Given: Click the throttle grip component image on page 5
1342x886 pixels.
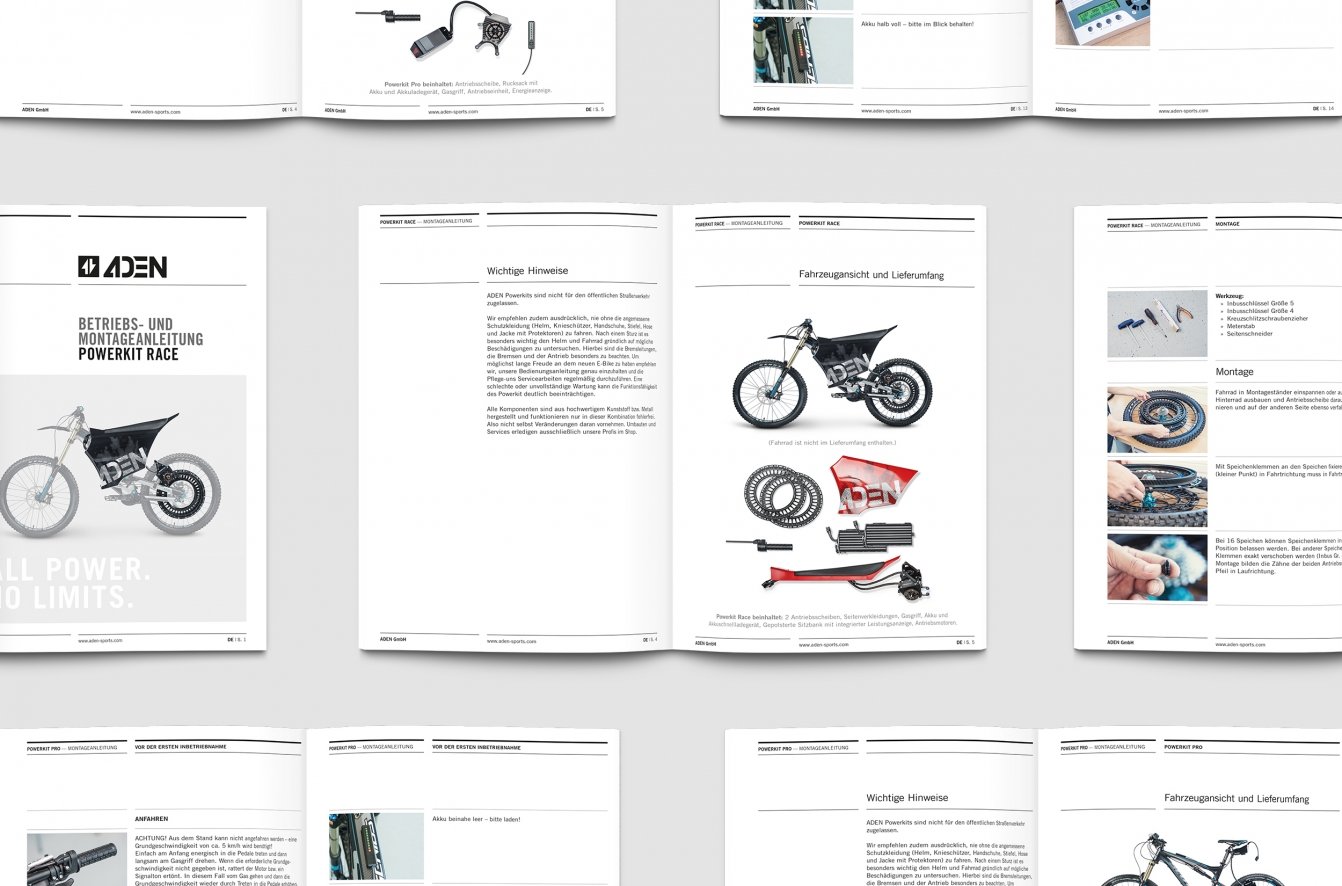Looking at the screenshot, I should 758,545.
